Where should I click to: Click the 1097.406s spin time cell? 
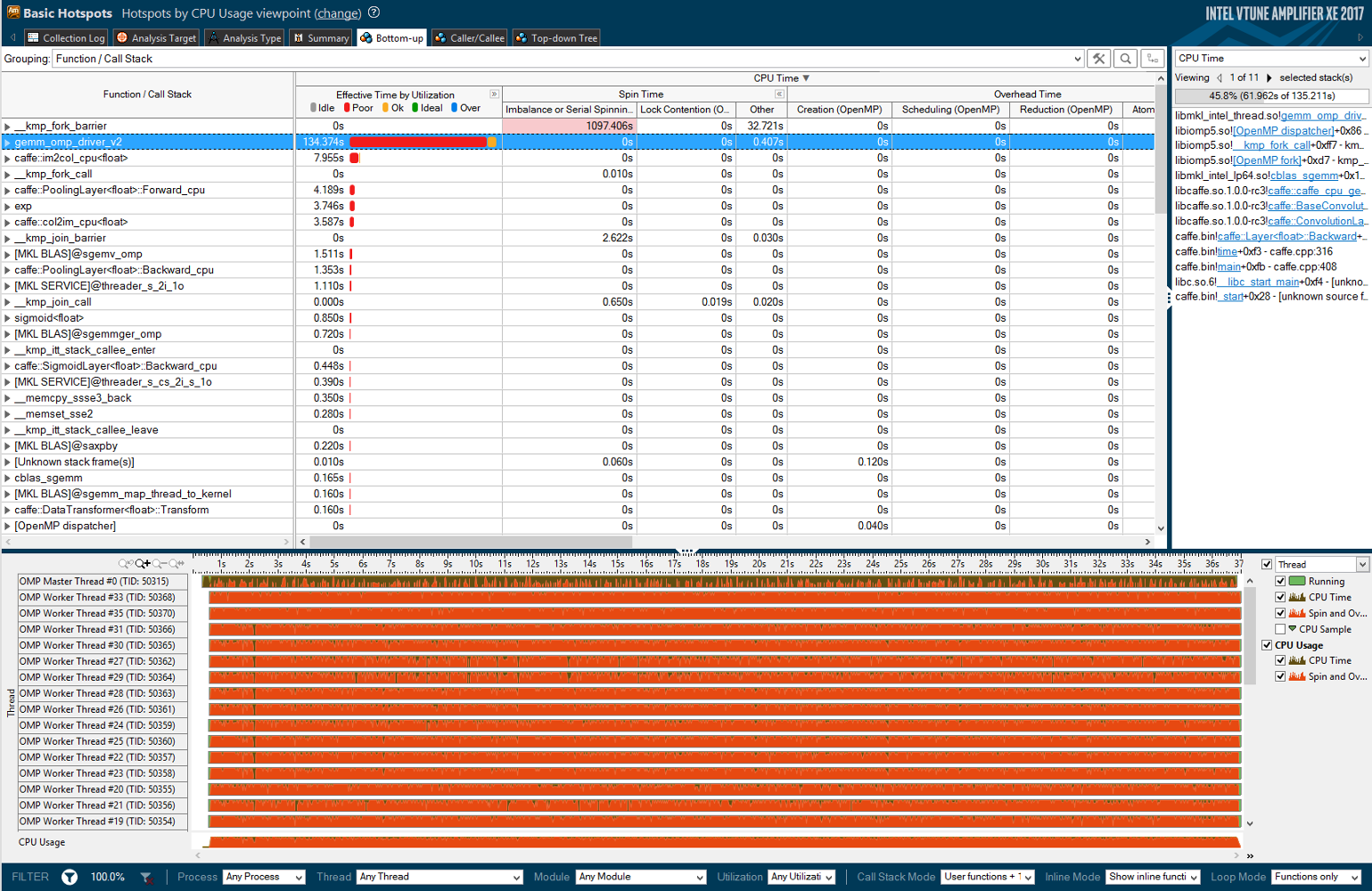[x=569, y=127]
